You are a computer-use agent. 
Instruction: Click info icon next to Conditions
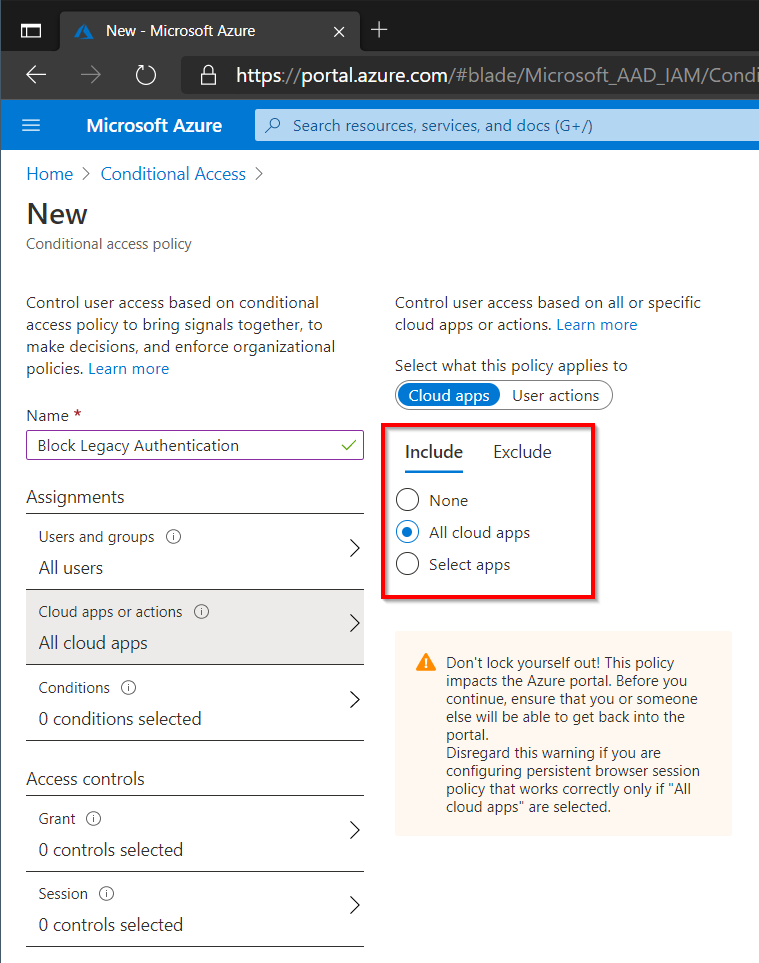click(128, 687)
